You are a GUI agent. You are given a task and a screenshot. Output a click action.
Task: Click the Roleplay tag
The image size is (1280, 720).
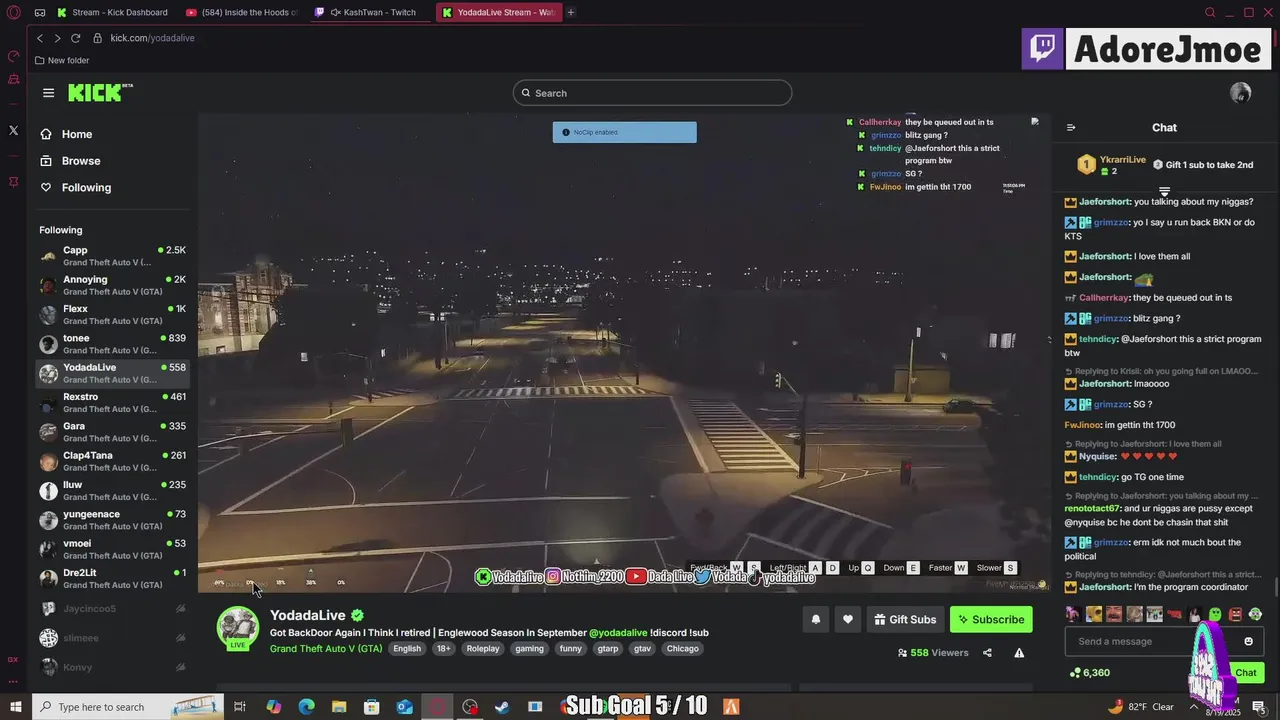(483, 649)
